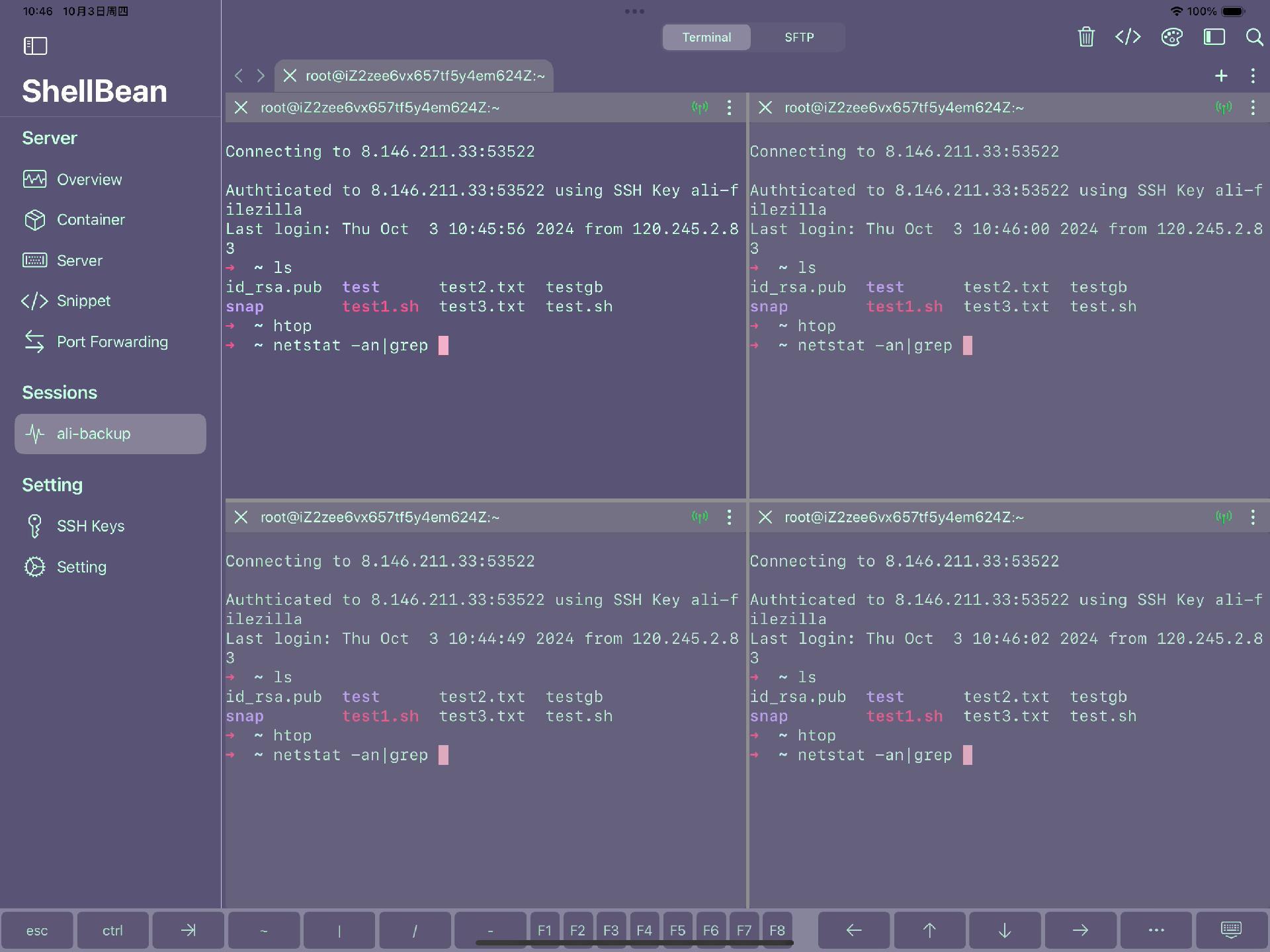
Task: Switch to the Terminal segment
Action: point(706,38)
